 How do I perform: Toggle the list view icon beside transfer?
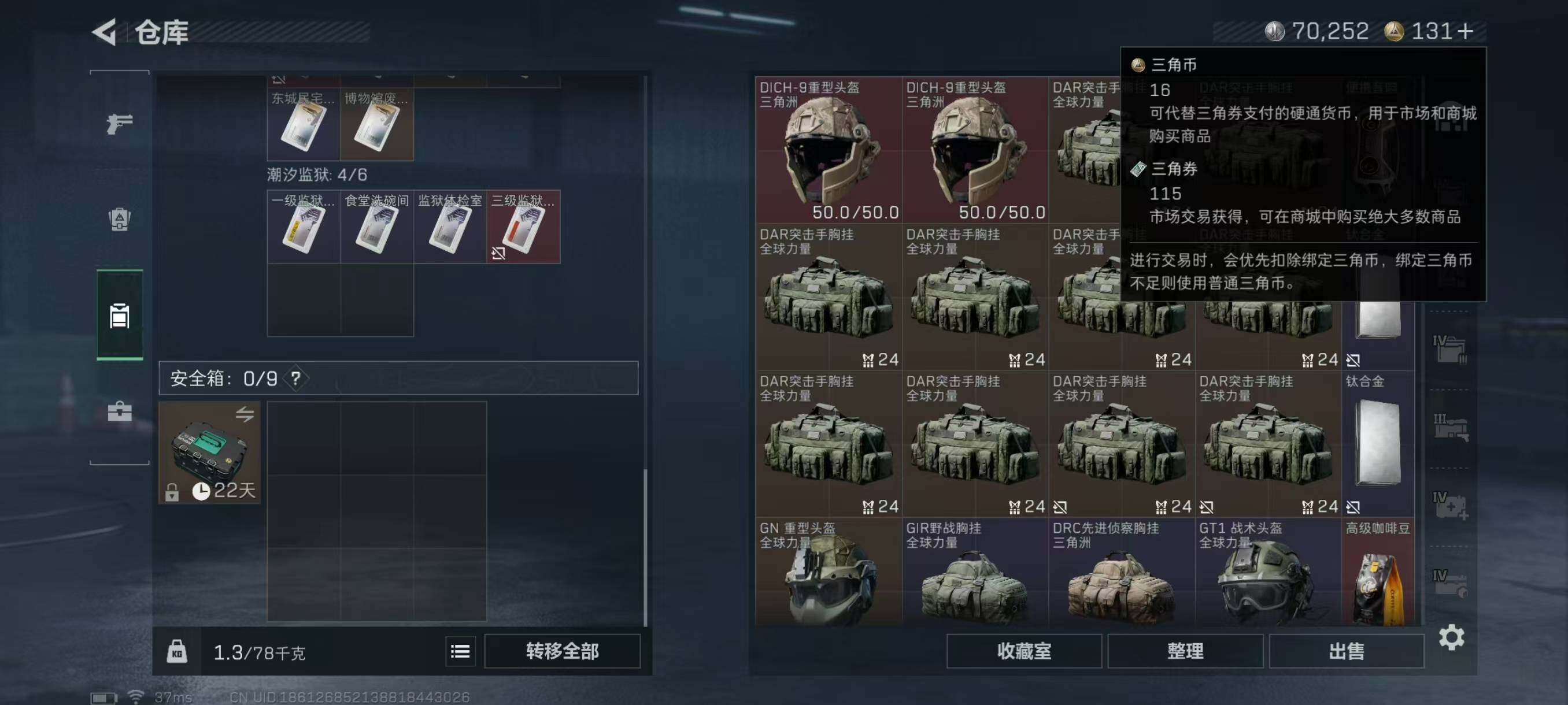460,651
